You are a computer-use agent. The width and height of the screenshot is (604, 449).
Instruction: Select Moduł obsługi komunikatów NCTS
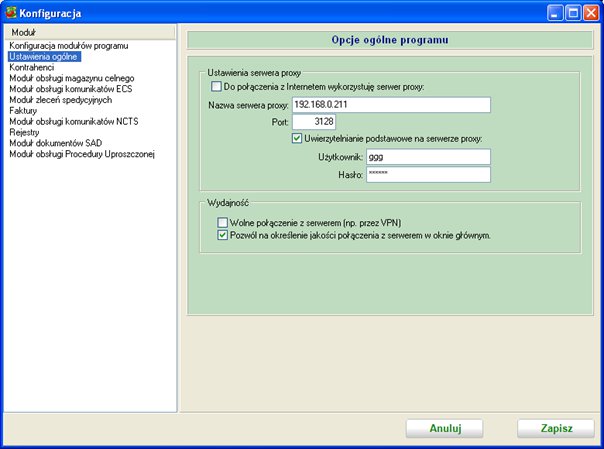74,121
